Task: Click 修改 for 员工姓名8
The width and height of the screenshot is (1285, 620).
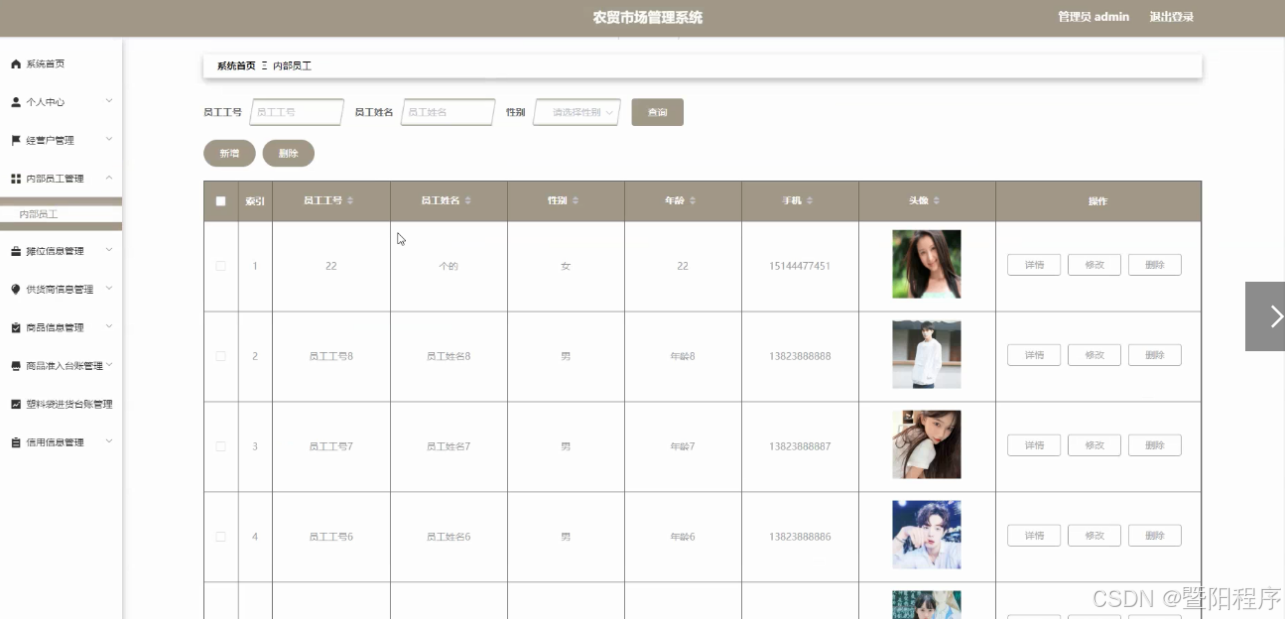Action: (1094, 355)
